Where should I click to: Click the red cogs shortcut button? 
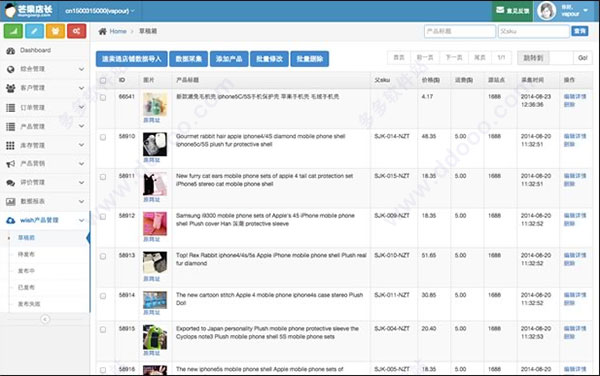77,31
